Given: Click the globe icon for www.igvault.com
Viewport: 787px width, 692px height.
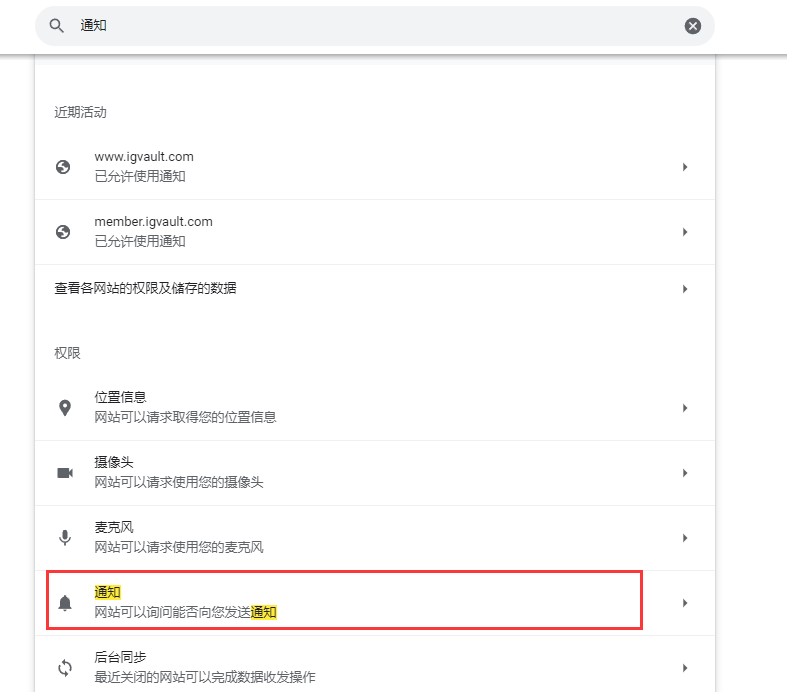Looking at the screenshot, I should pyautogui.click(x=63, y=167).
